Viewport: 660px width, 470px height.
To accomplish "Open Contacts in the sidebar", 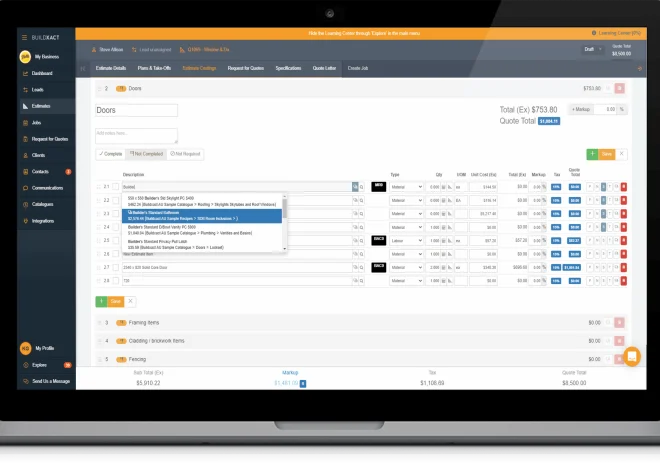I will pos(40,172).
